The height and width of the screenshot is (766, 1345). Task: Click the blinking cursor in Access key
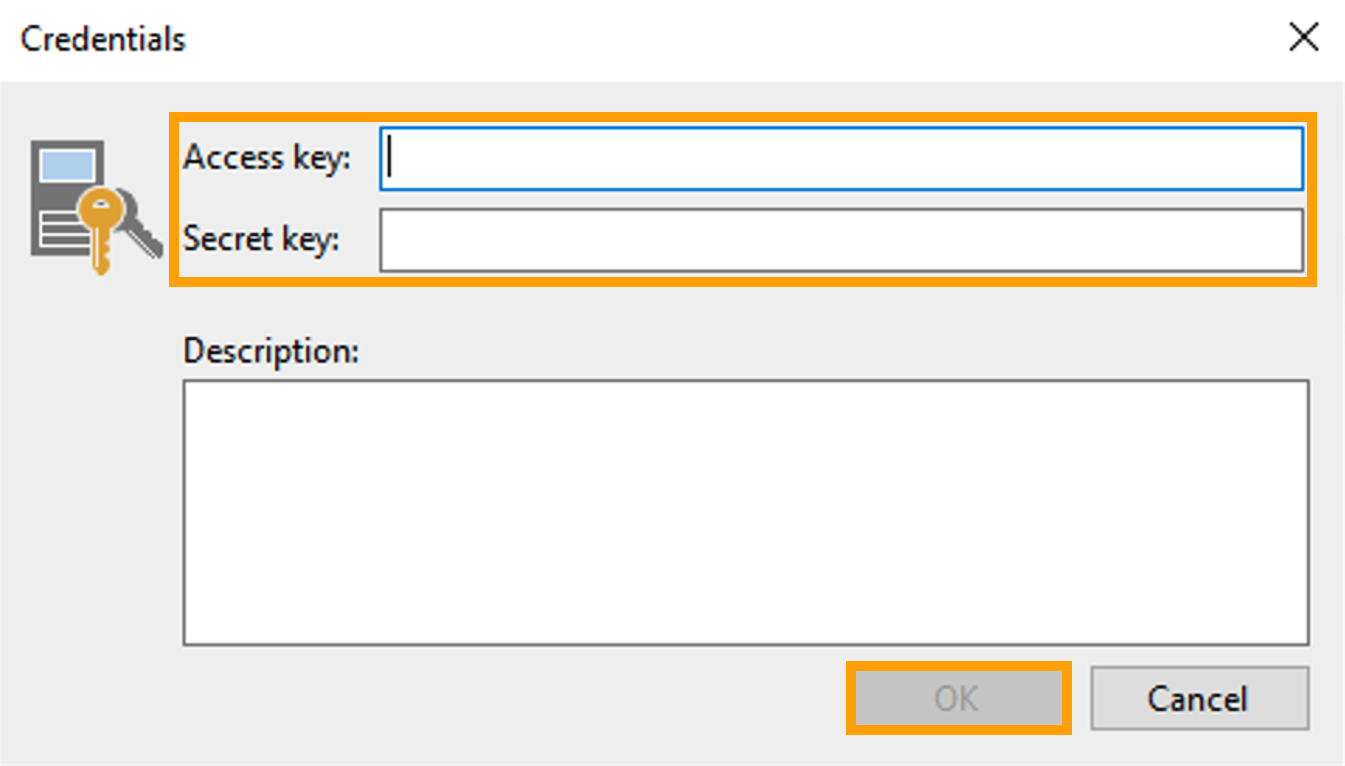coord(387,158)
